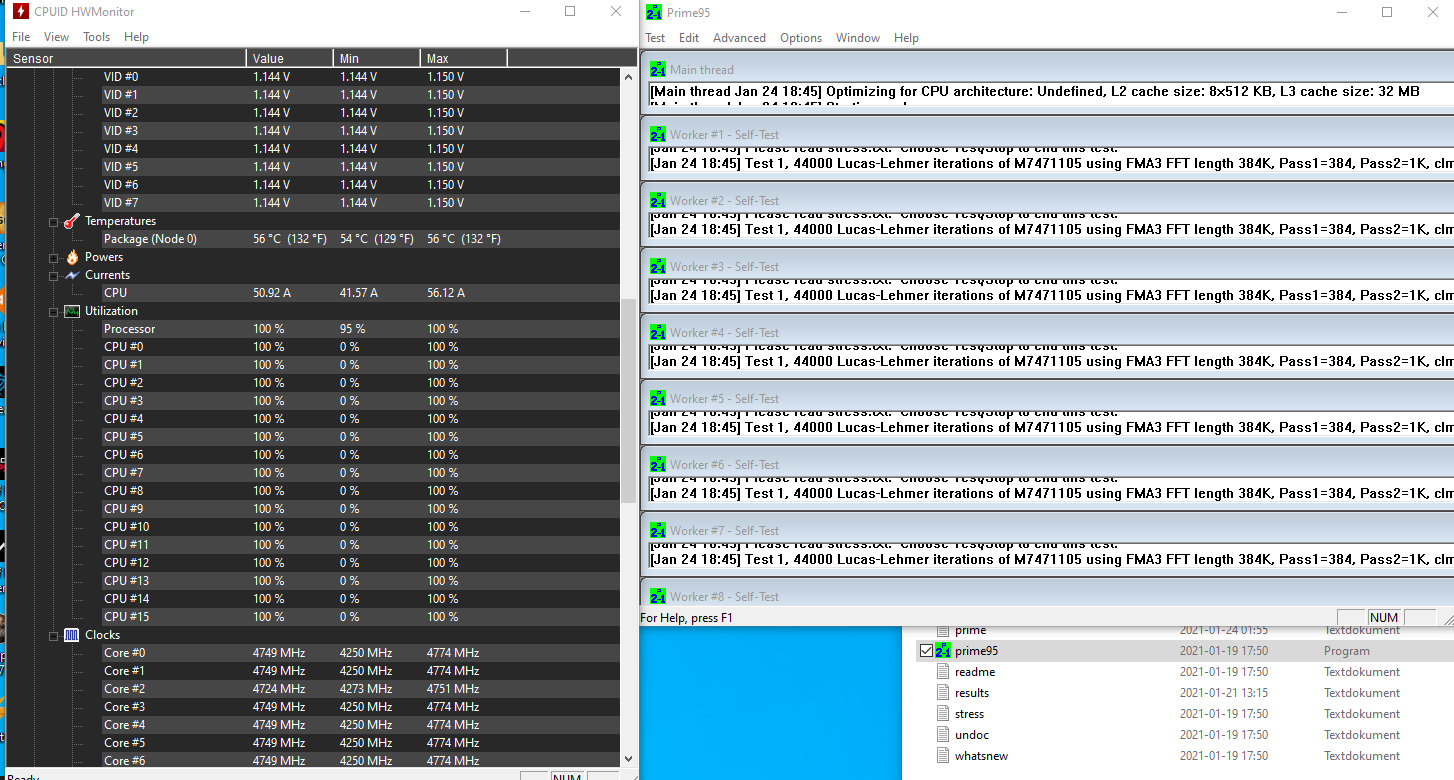The width and height of the screenshot is (1454, 780).
Task: Click the Worker #8 Self-Test window icon
Action: 658,596
